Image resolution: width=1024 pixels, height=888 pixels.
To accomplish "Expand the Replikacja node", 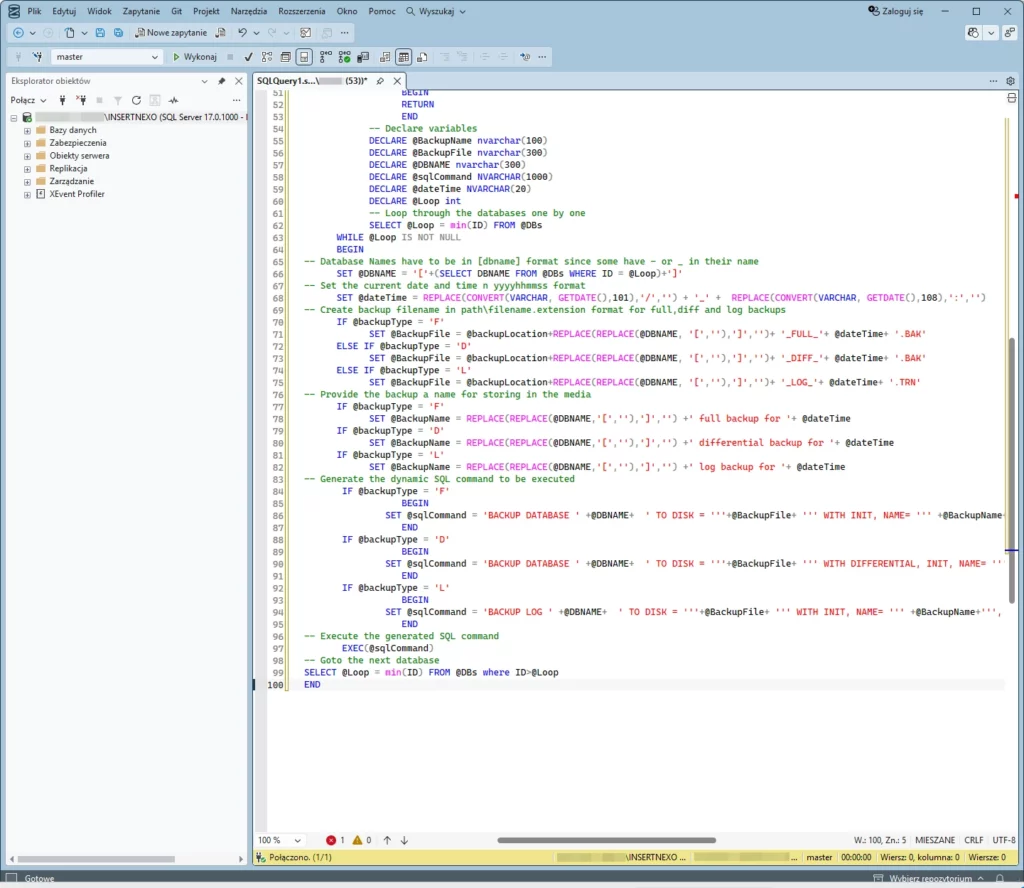I will click(27, 169).
